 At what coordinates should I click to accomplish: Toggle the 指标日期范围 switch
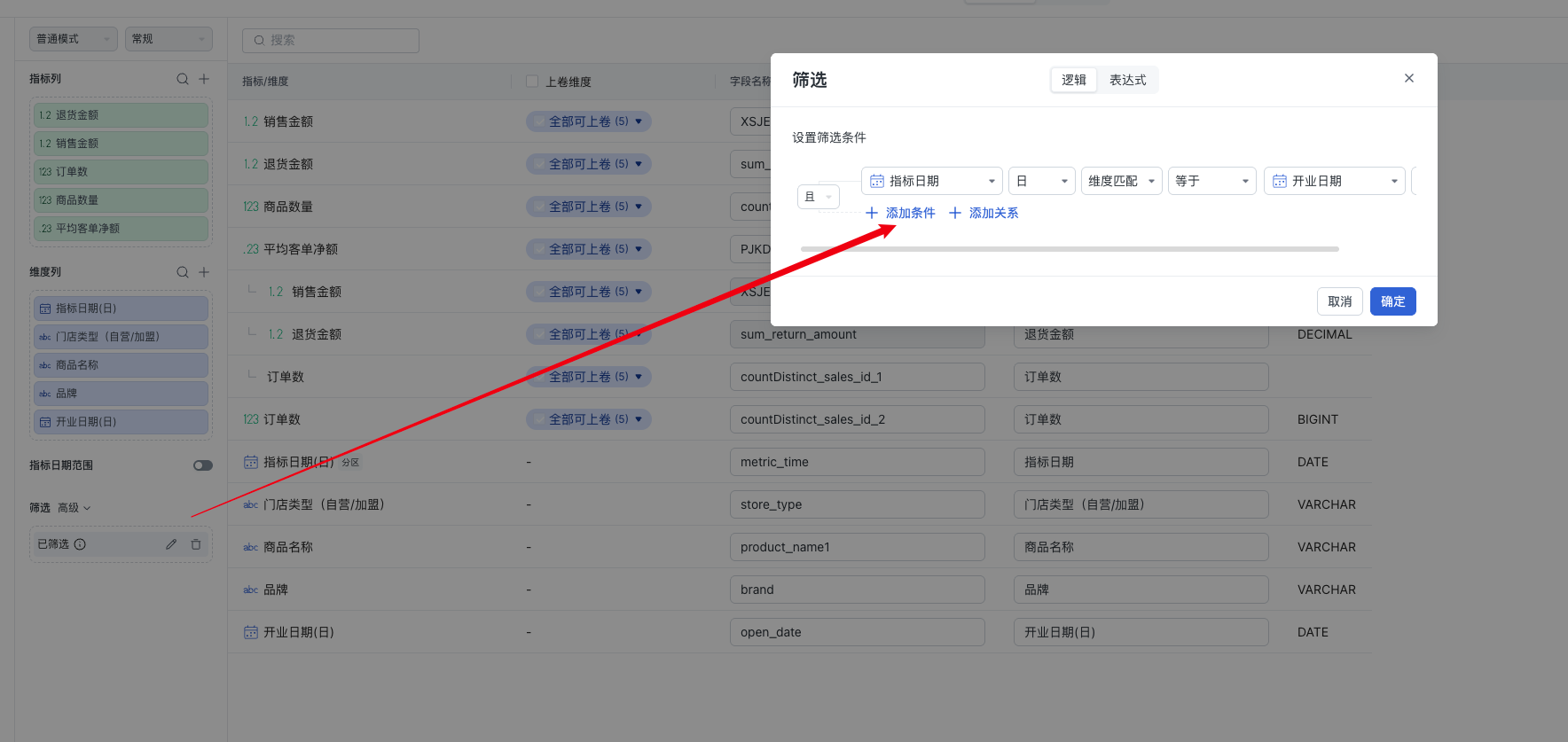(203, 465)
